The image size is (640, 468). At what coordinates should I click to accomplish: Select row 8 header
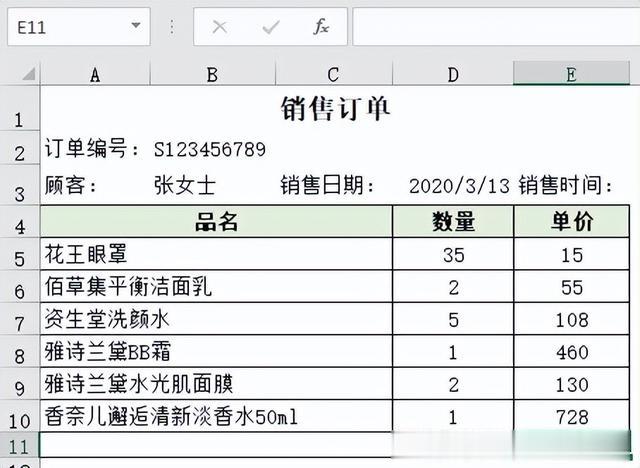(x=20, y=351)
